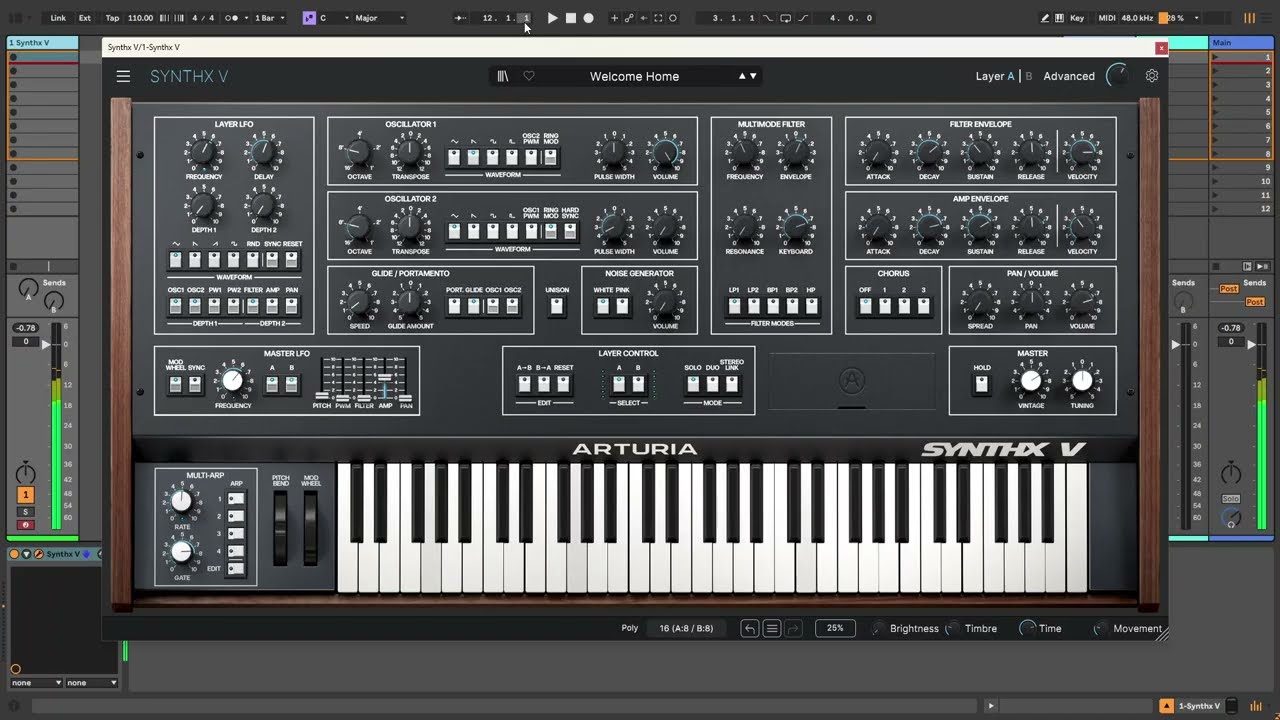The image size is (1280, 720).
Task: Open the 16 (A:8 / B:8) polyphony selector
Action: point(686,628)
